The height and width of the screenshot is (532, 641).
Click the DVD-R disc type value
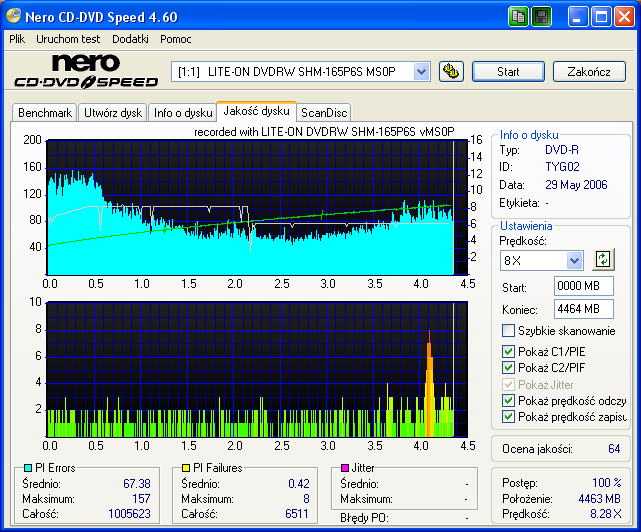[562, 150]
